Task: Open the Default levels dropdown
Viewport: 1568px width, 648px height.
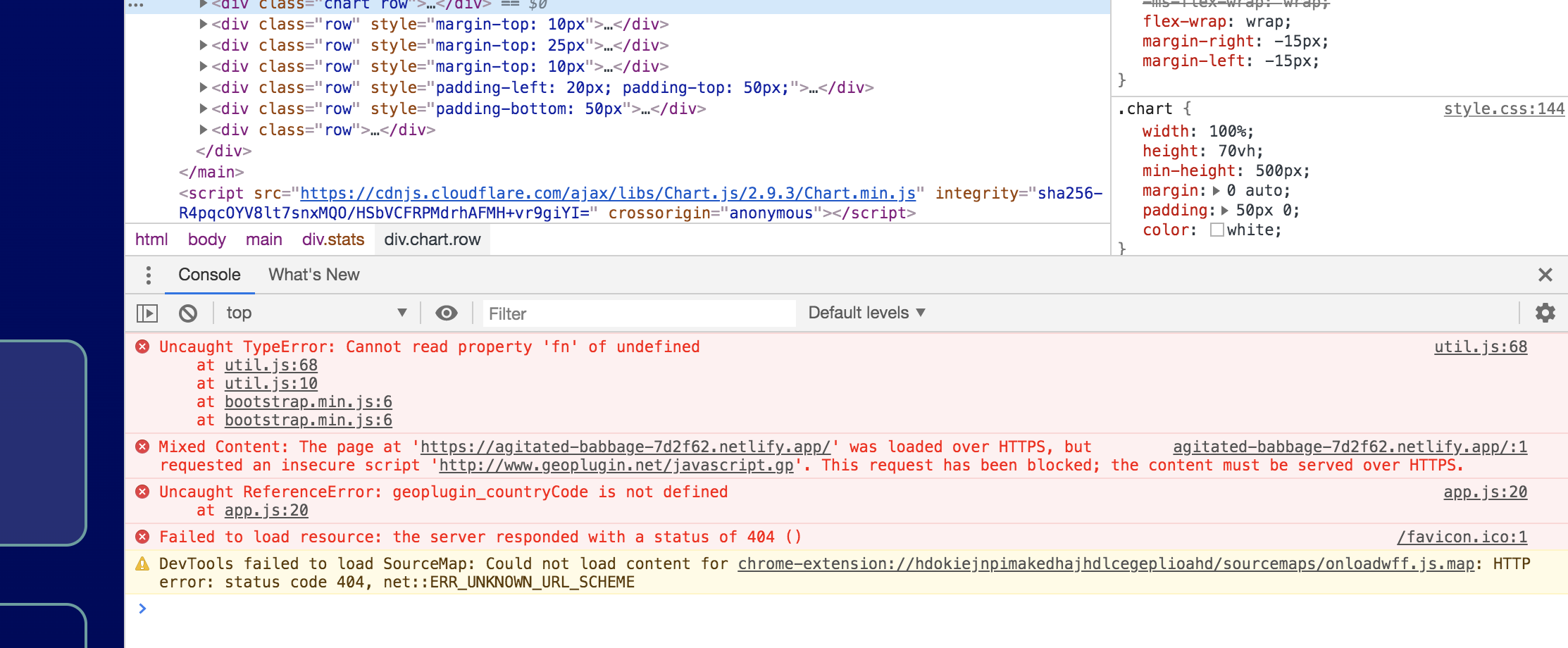Action: point(866,313)
